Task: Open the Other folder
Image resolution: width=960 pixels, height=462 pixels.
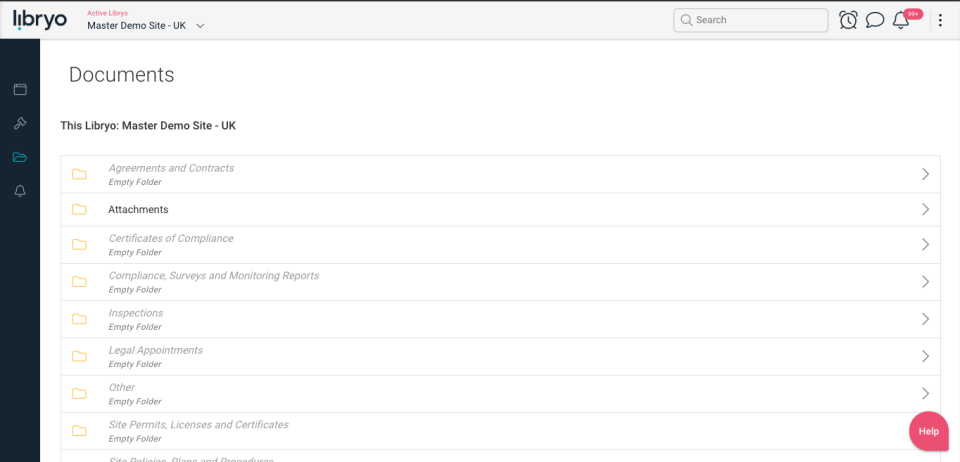Action: point(500,394)
